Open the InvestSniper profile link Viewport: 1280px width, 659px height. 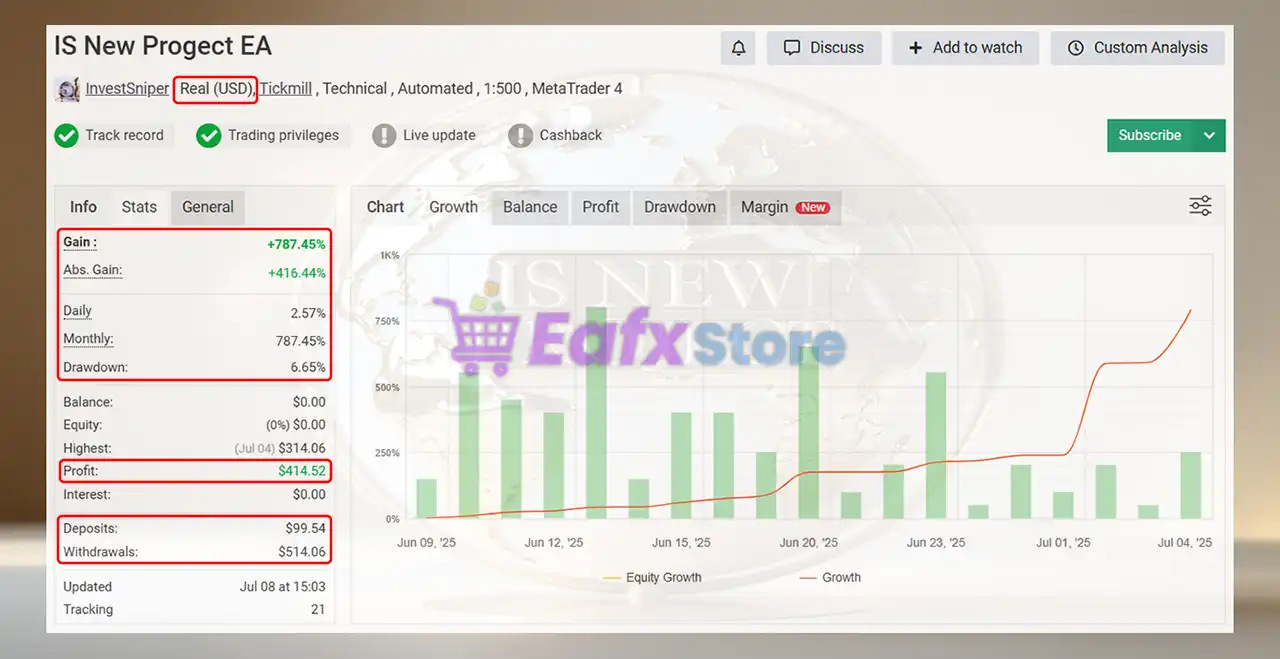(x=127, y=89)
